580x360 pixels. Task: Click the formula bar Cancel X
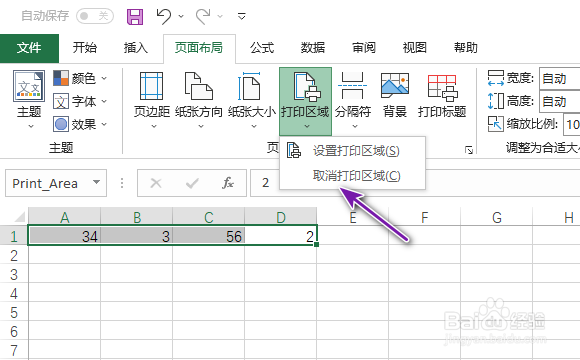(156, 183)
